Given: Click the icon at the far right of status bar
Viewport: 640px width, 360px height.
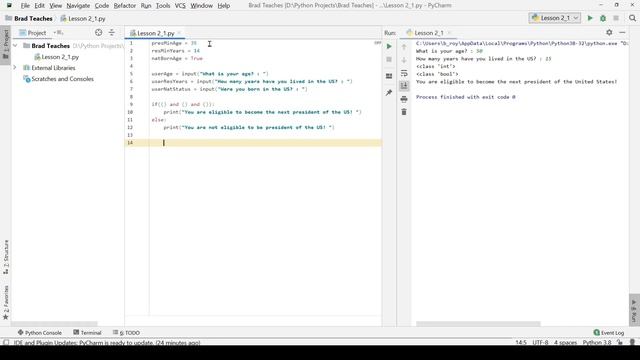Looking at the screenshot, I should click(632, 342).
